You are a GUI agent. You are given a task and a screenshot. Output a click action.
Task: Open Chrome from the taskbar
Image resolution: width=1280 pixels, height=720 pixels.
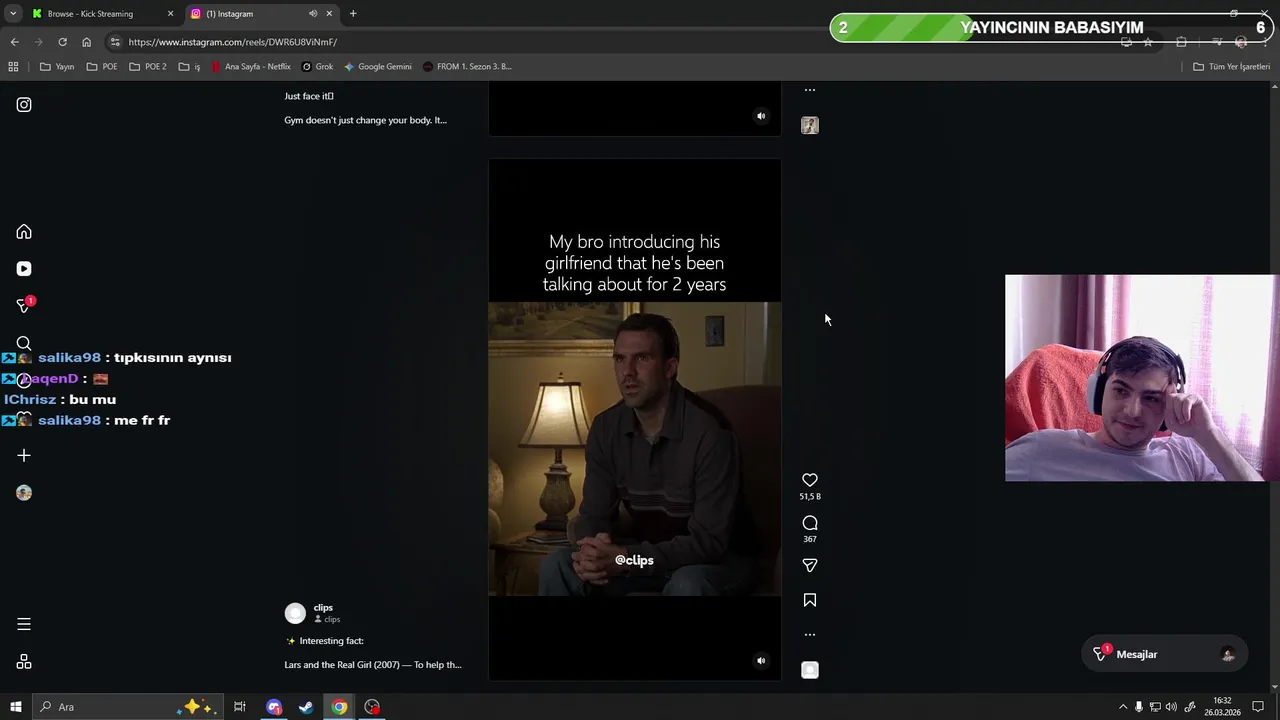[x=340, y=707]
